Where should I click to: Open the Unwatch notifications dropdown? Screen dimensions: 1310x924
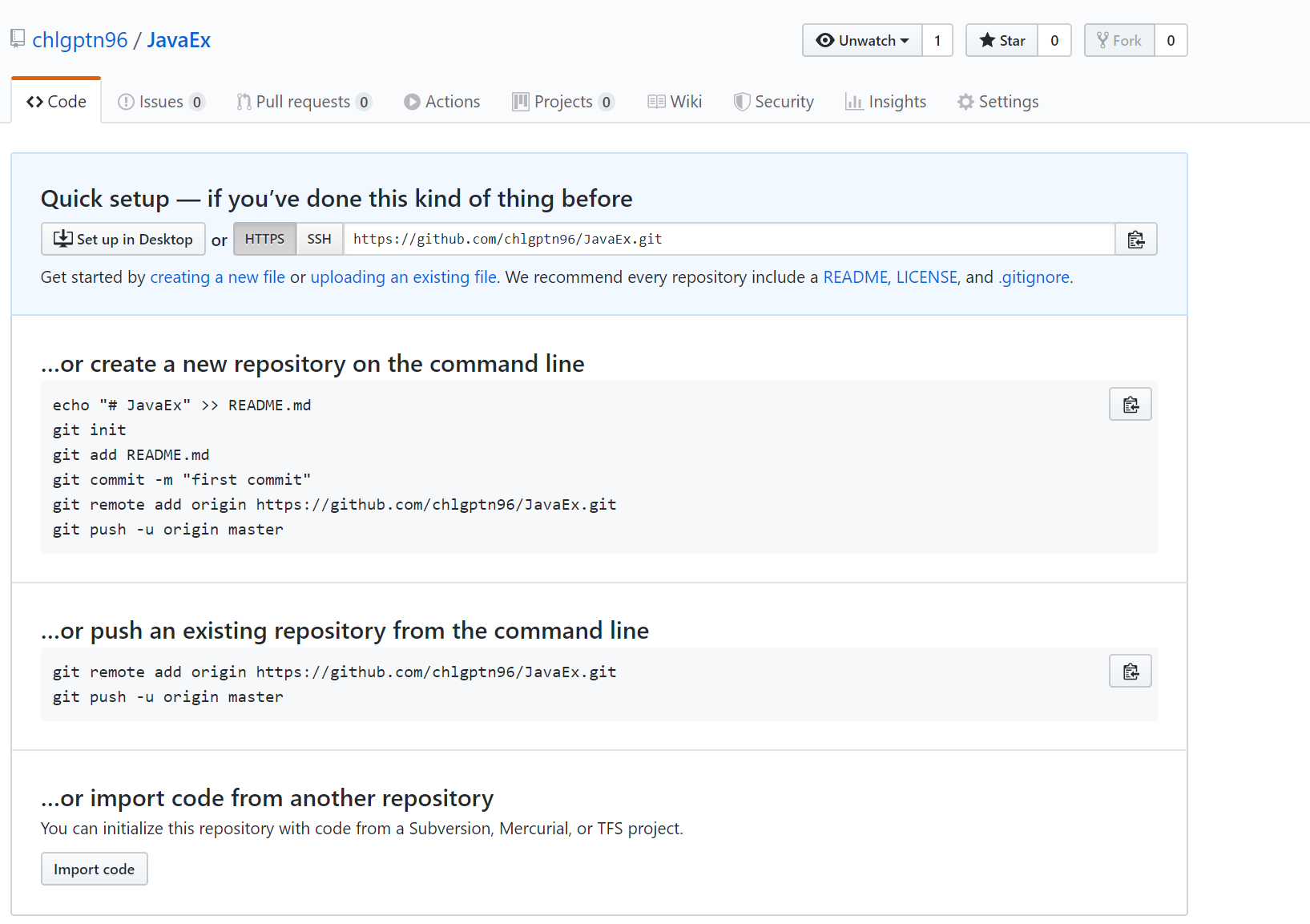pyautogui.click(x=862, y=40)
